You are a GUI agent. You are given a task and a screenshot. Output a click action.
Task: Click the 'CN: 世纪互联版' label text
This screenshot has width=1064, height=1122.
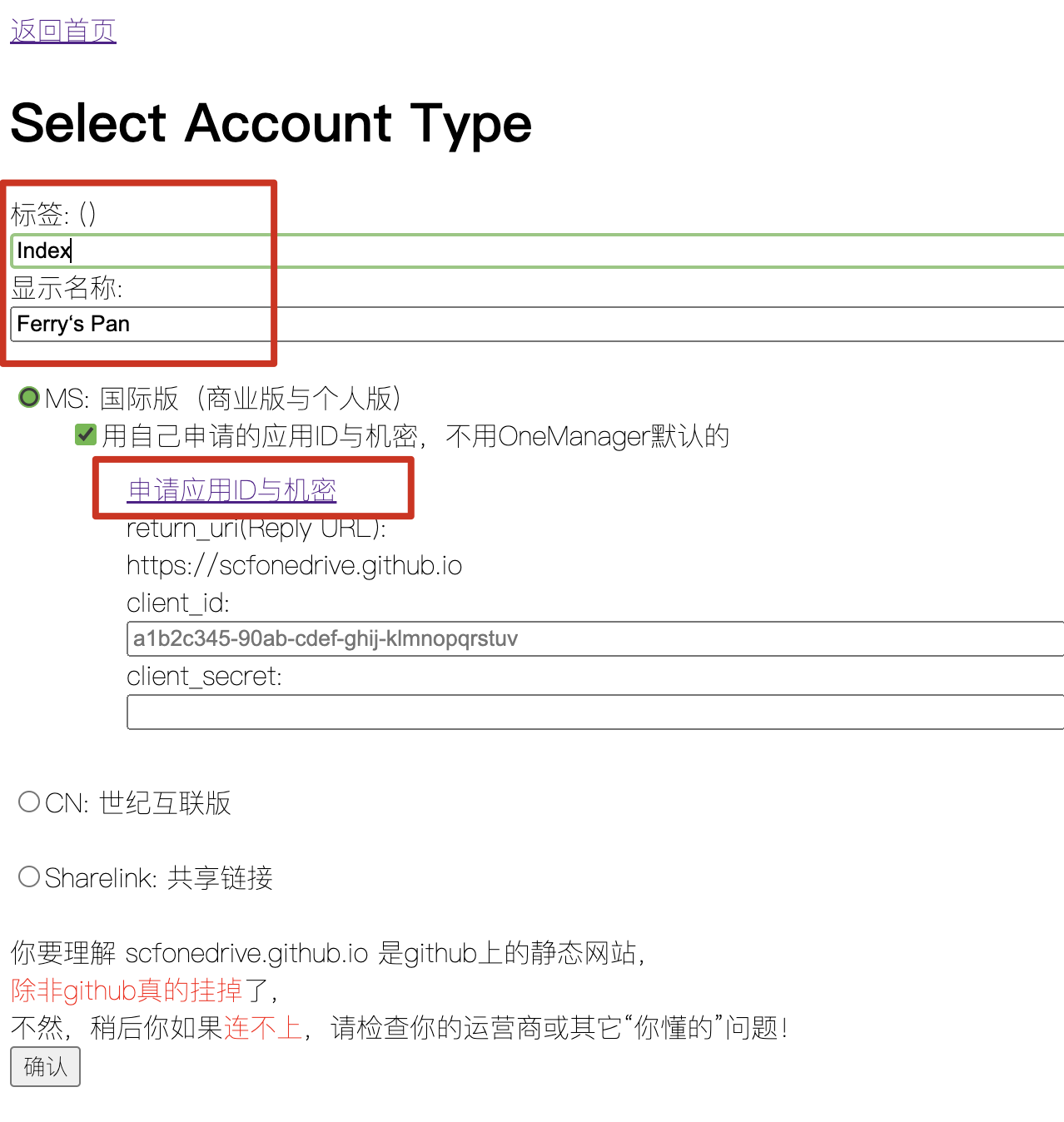point(138,803)
